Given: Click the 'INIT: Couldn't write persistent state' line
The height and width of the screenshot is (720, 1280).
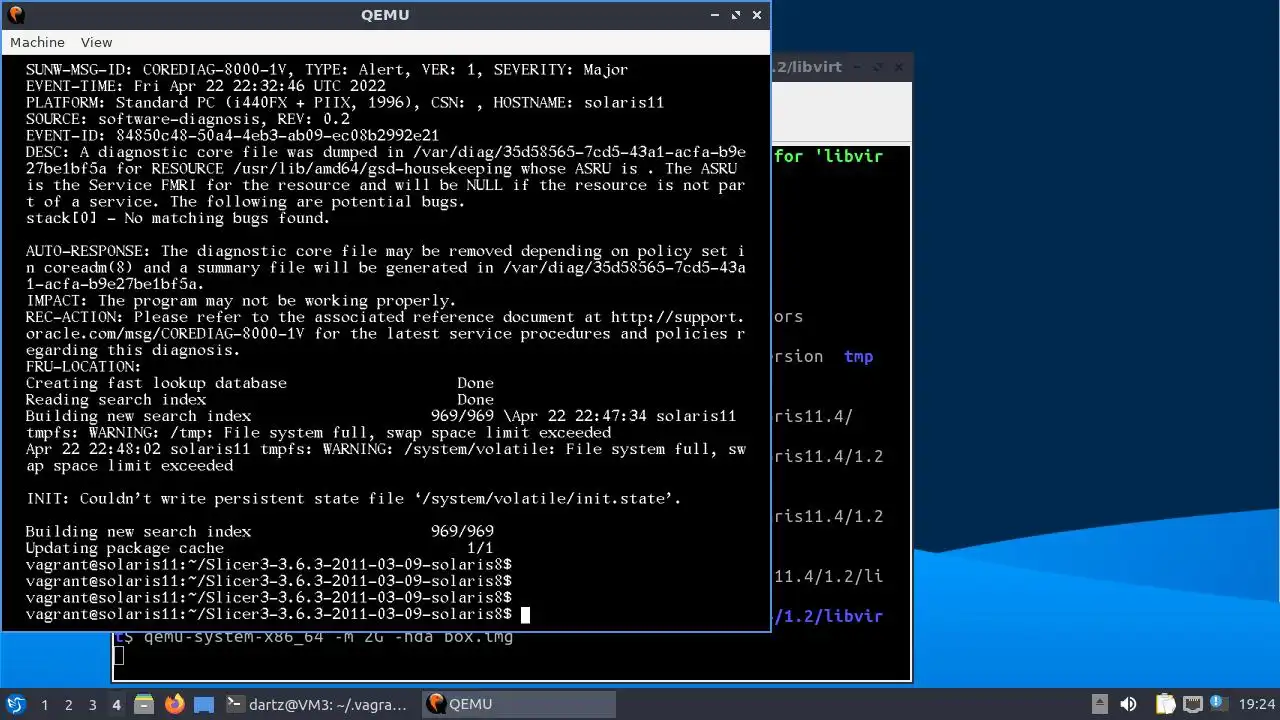Looking at the screenshot, I should (x=353, y=499).
